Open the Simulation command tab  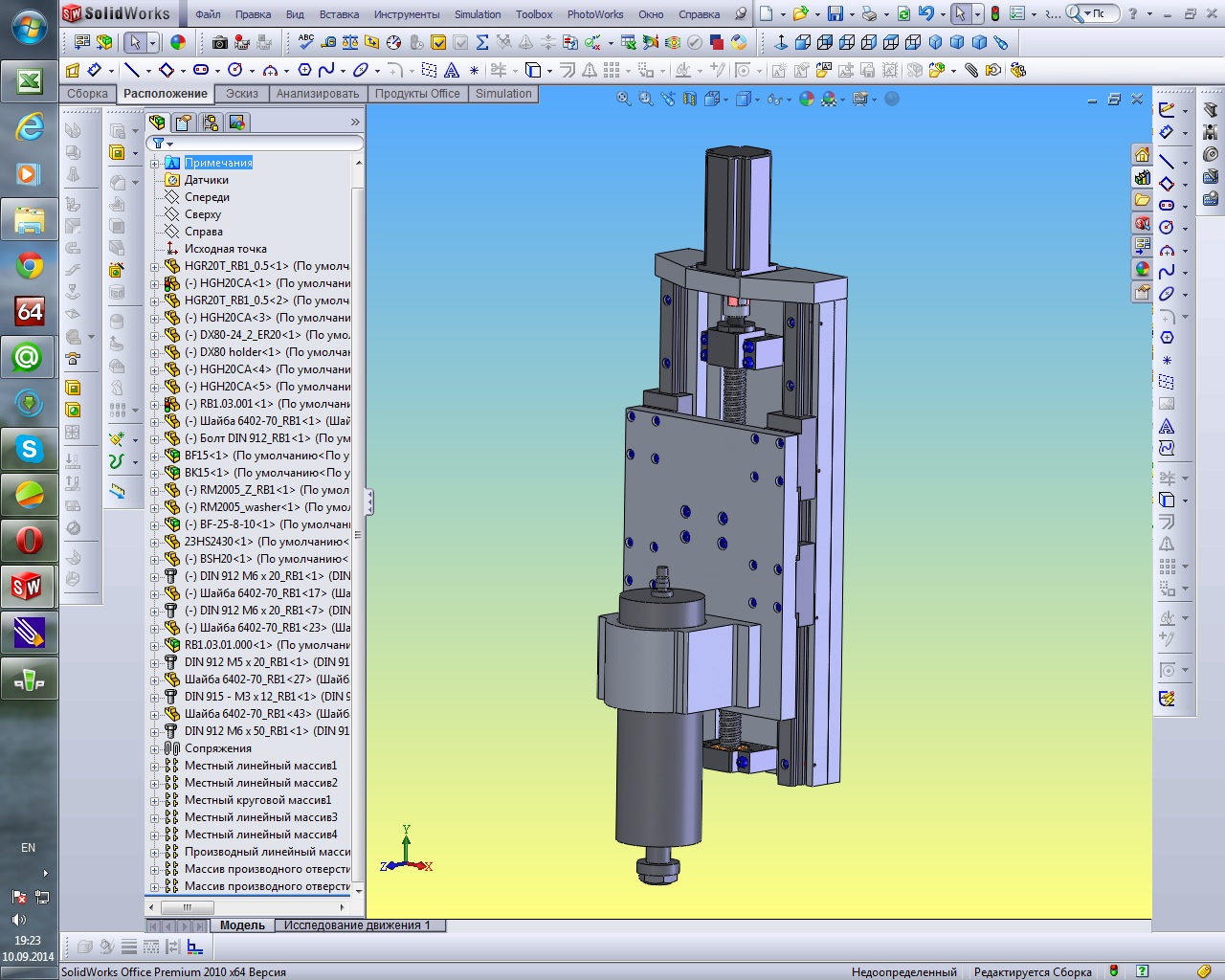coord(503,94)
